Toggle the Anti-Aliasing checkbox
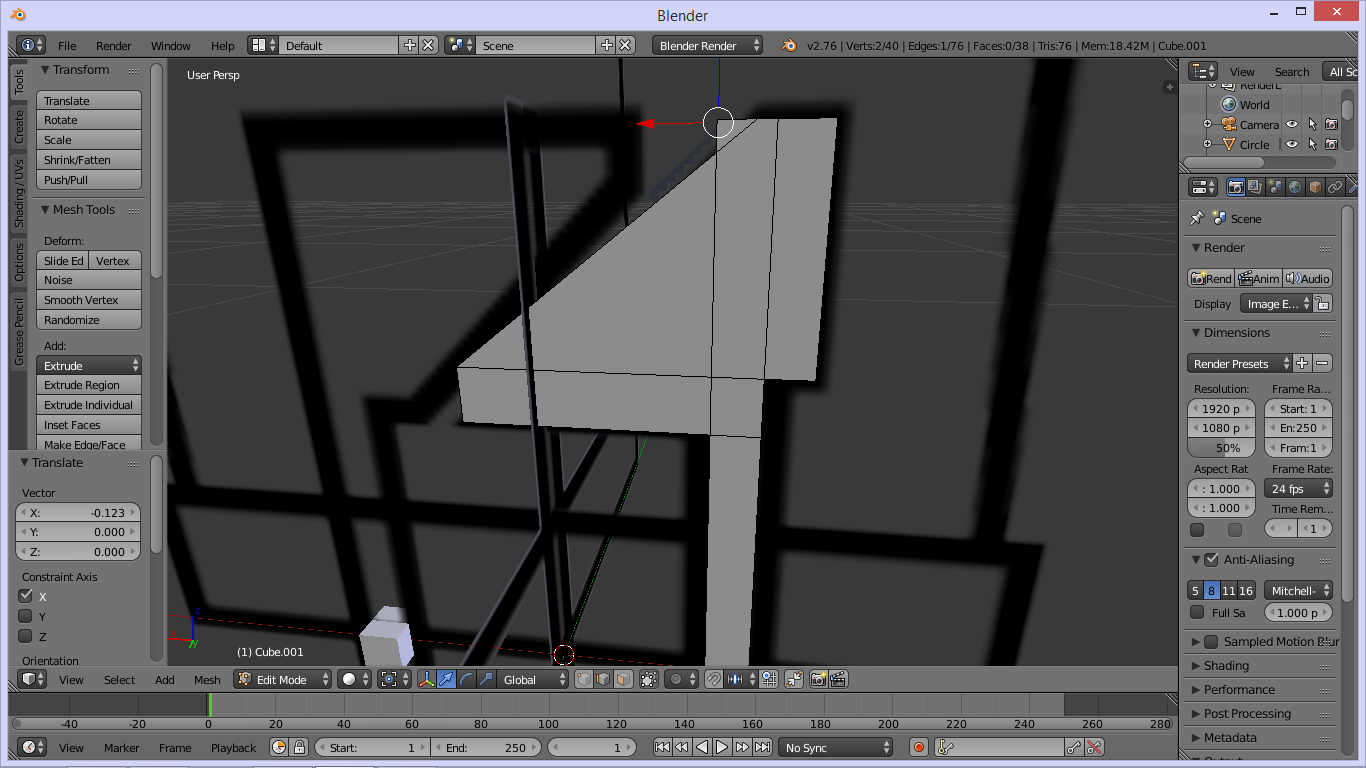Viewport: 1366px width, 768px height. click(1212, 560)
